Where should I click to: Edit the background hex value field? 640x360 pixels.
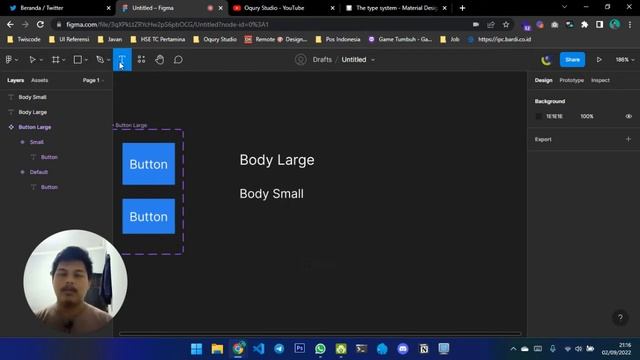pyautogui.click(x=554, y=116)
